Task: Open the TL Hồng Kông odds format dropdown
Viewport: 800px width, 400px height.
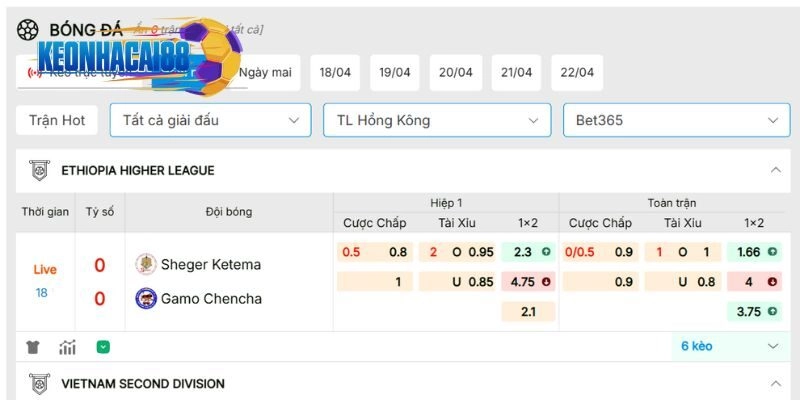Action: (436, 120)
